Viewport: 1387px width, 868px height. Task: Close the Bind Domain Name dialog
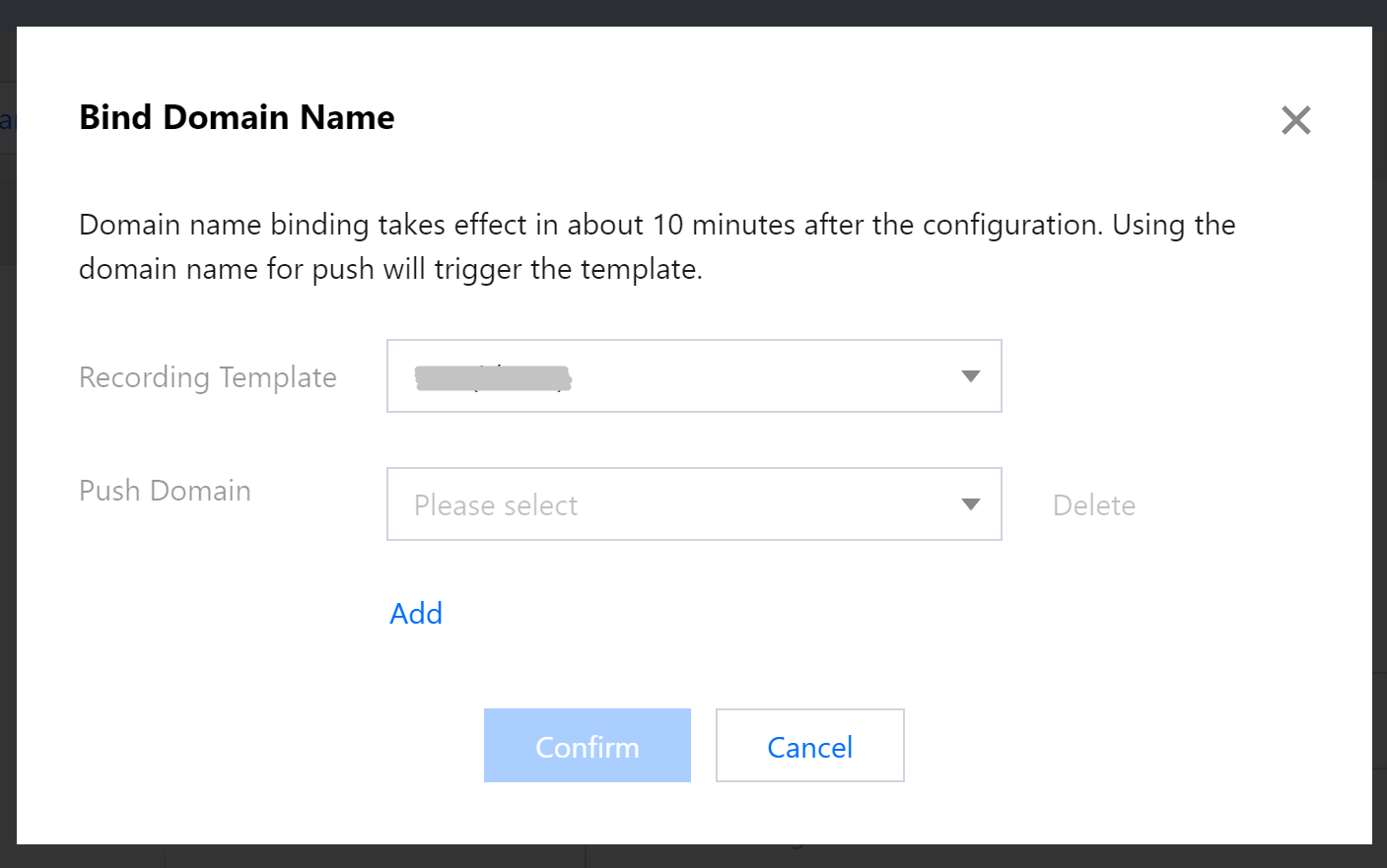pos(1295,120)
